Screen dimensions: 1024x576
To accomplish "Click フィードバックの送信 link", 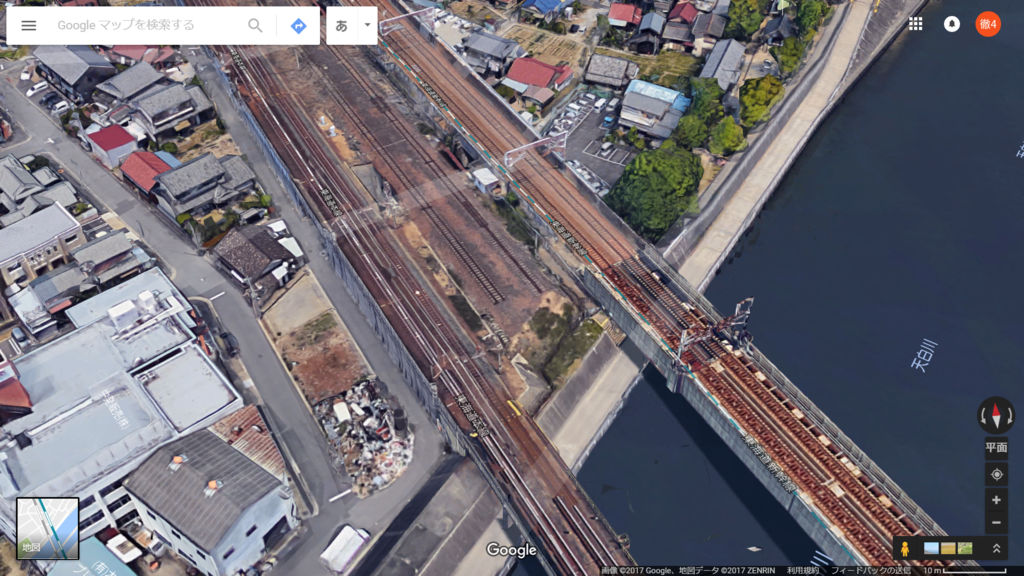I will coord(870,571).
